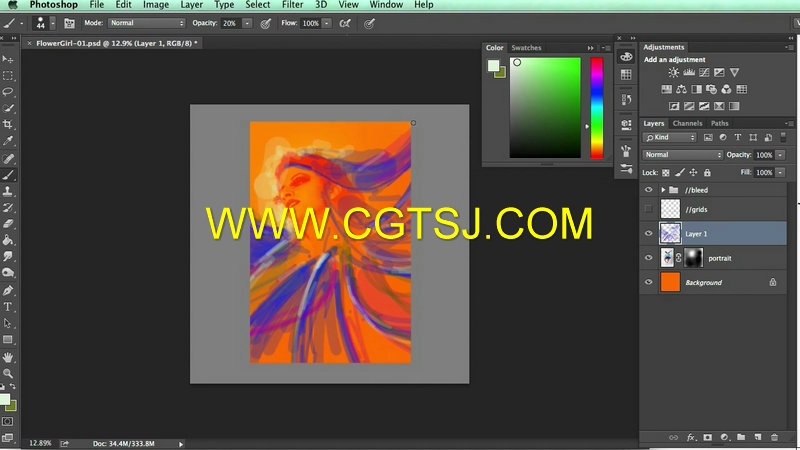Select the Rectangle shape tool
The height and width of the screenshot is (450, 800).
(8, 339)
